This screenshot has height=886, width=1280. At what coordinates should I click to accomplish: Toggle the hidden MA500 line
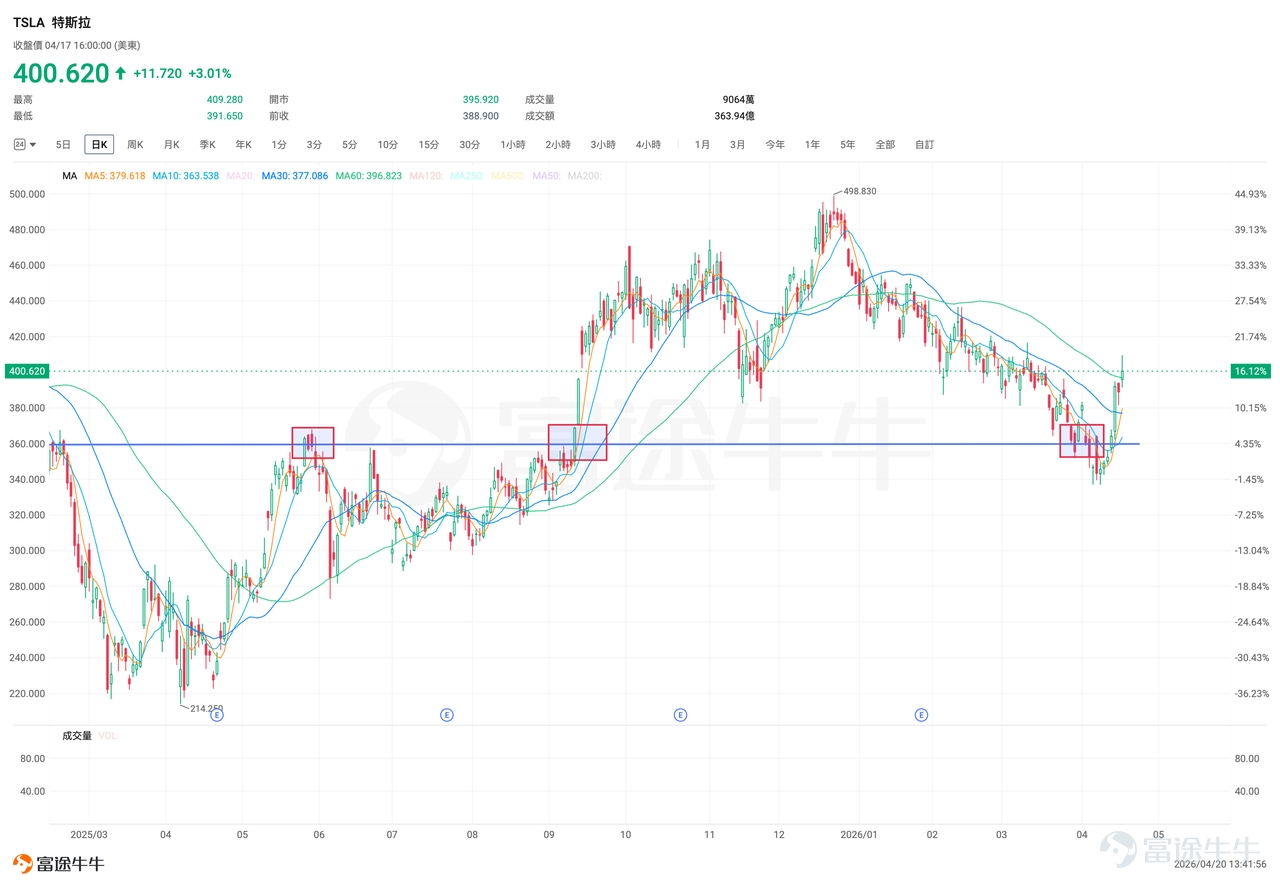(508, 176)
